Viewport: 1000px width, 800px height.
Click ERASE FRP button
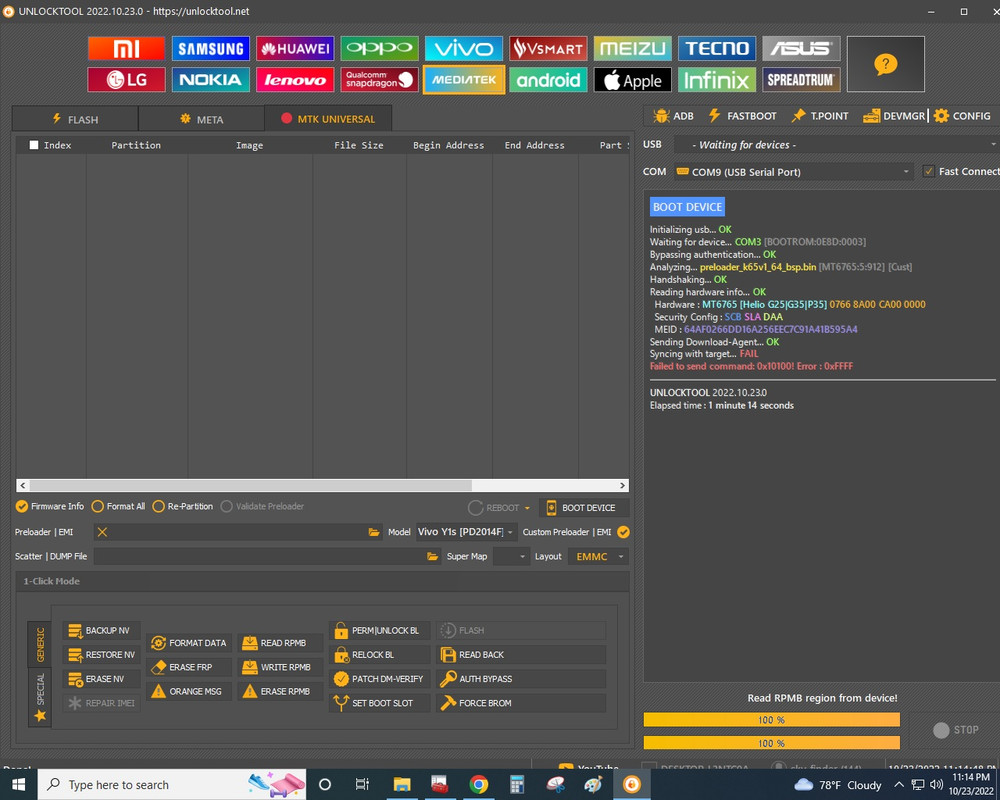pyautogui.click(x=189, y=667)
